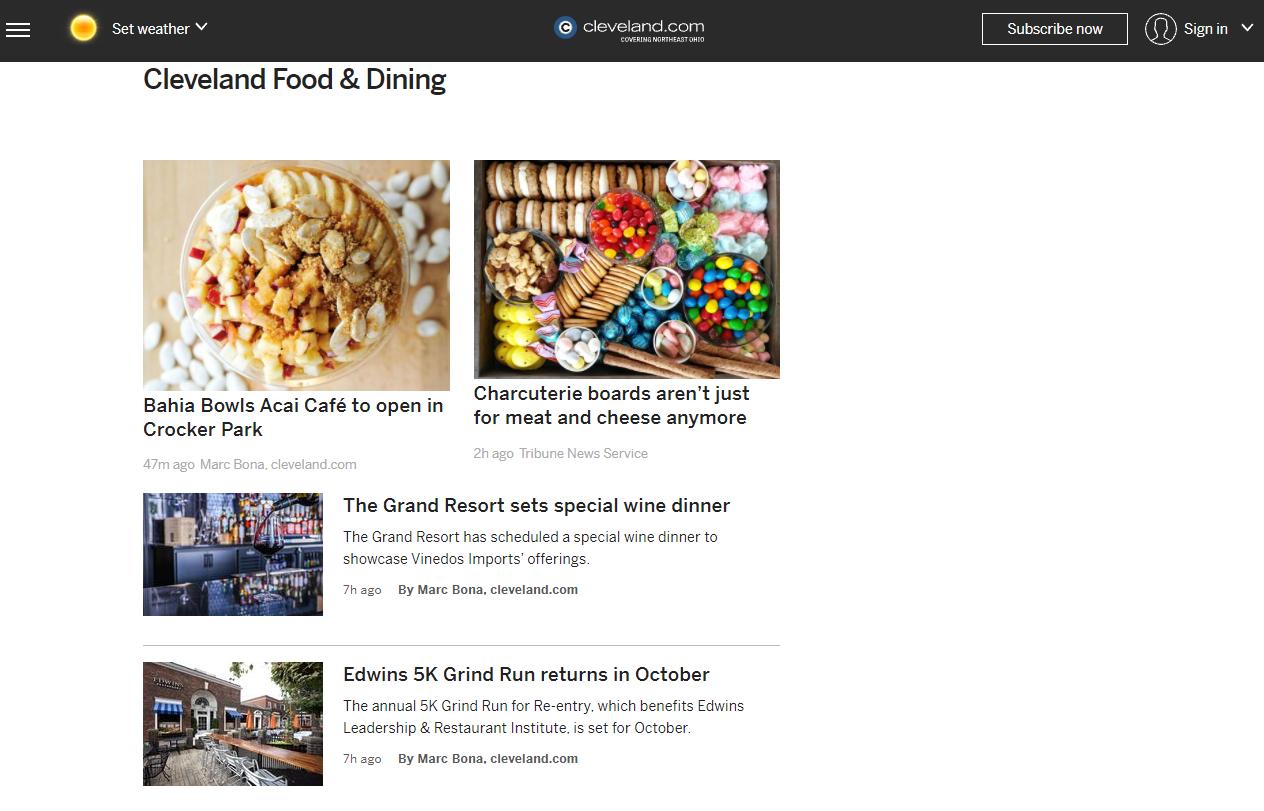Click the Edwins restaurant patio thumbnail

point(233,723)
